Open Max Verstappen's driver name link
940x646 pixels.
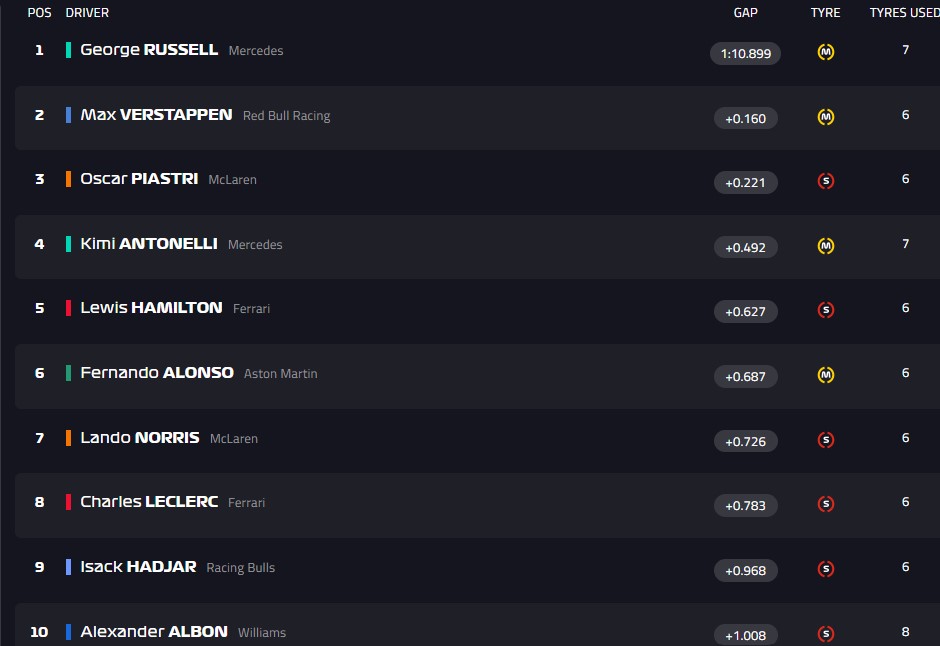pyautogui.click(x=156, y=115)
